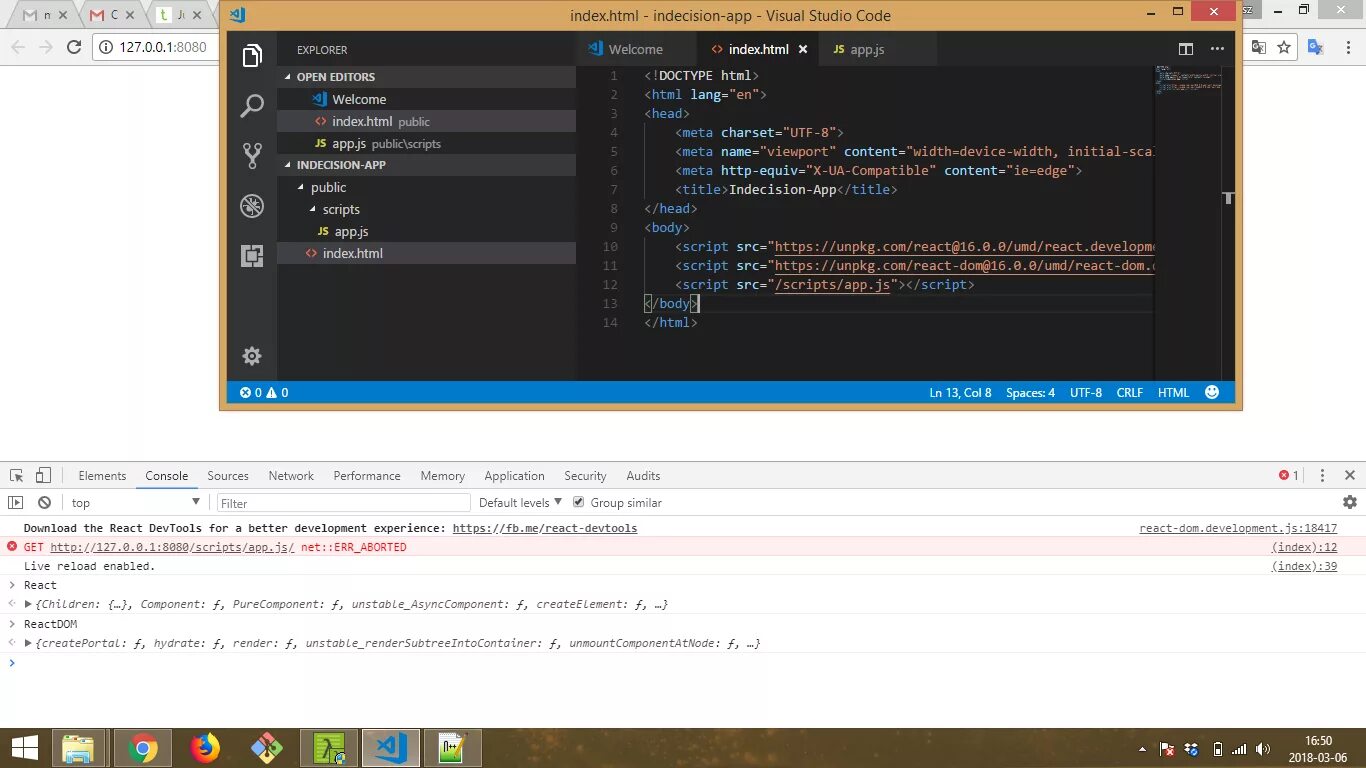
Task: Open the Explorer view in activity bar
Action: click(252, 55)
